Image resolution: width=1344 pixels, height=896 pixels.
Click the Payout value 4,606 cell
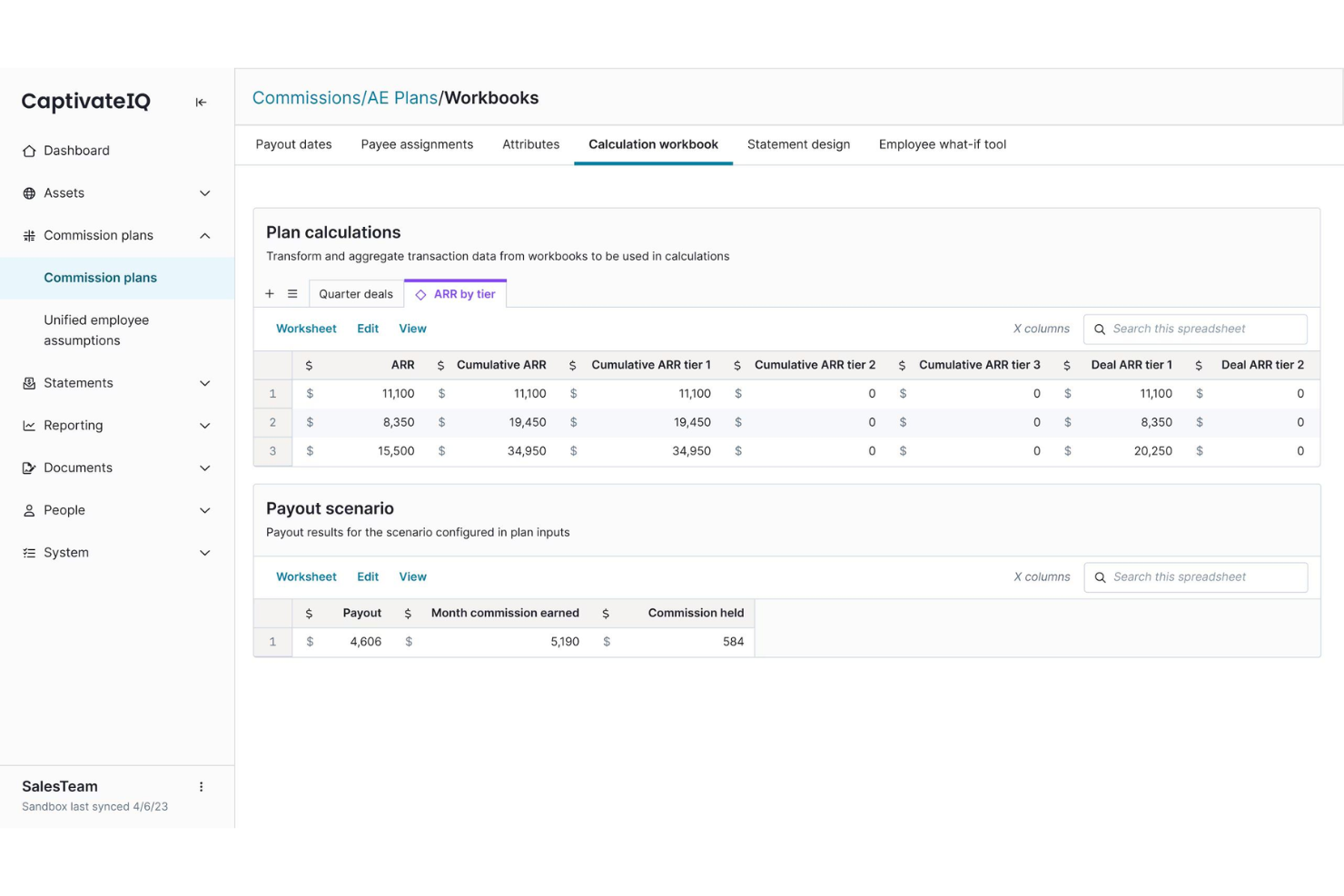(x=365, y=642)
